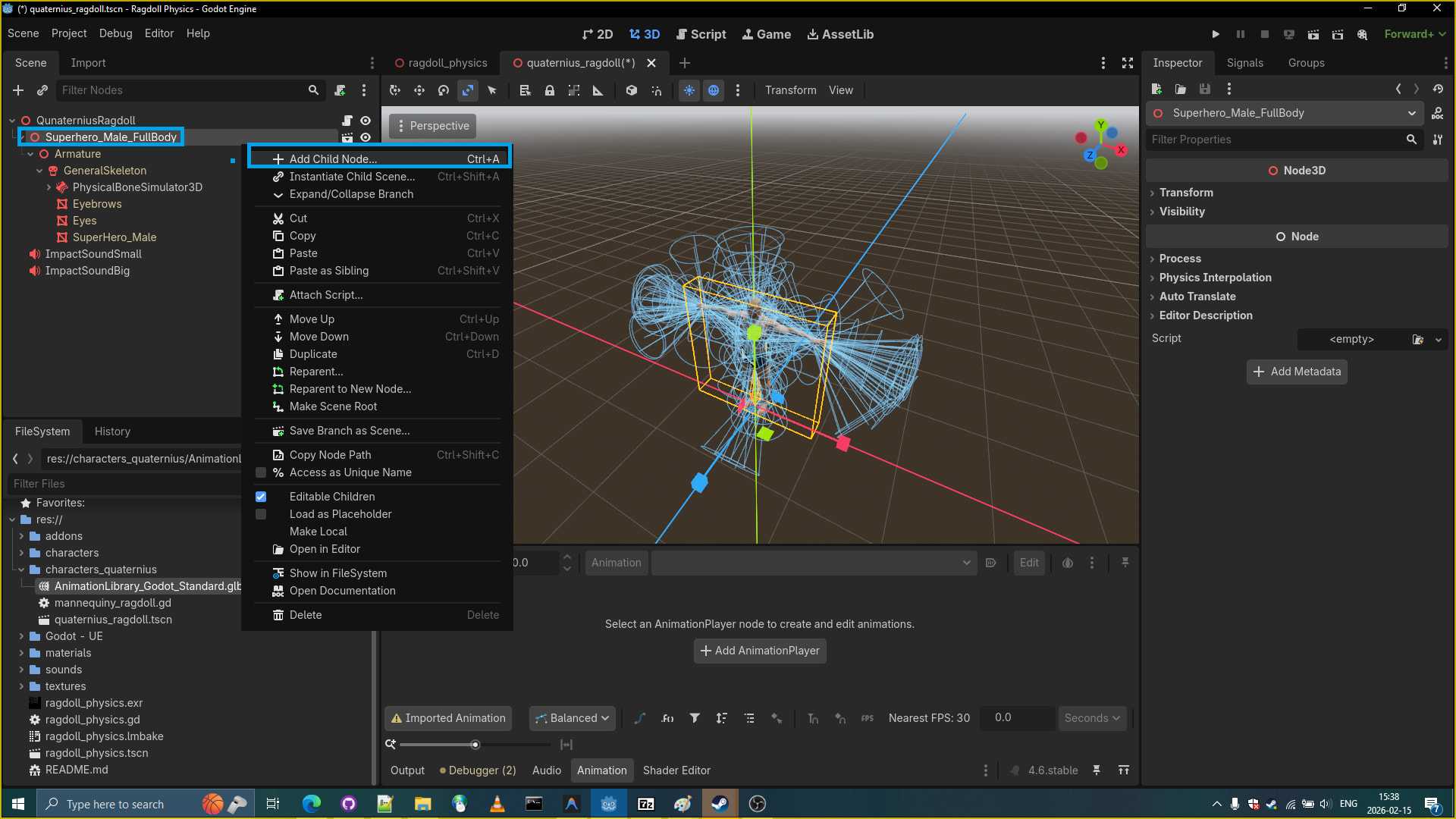This screenshot has width=1456, height=819.
Task: Uncheck the Editable Children checkbox
Action: 261,497
